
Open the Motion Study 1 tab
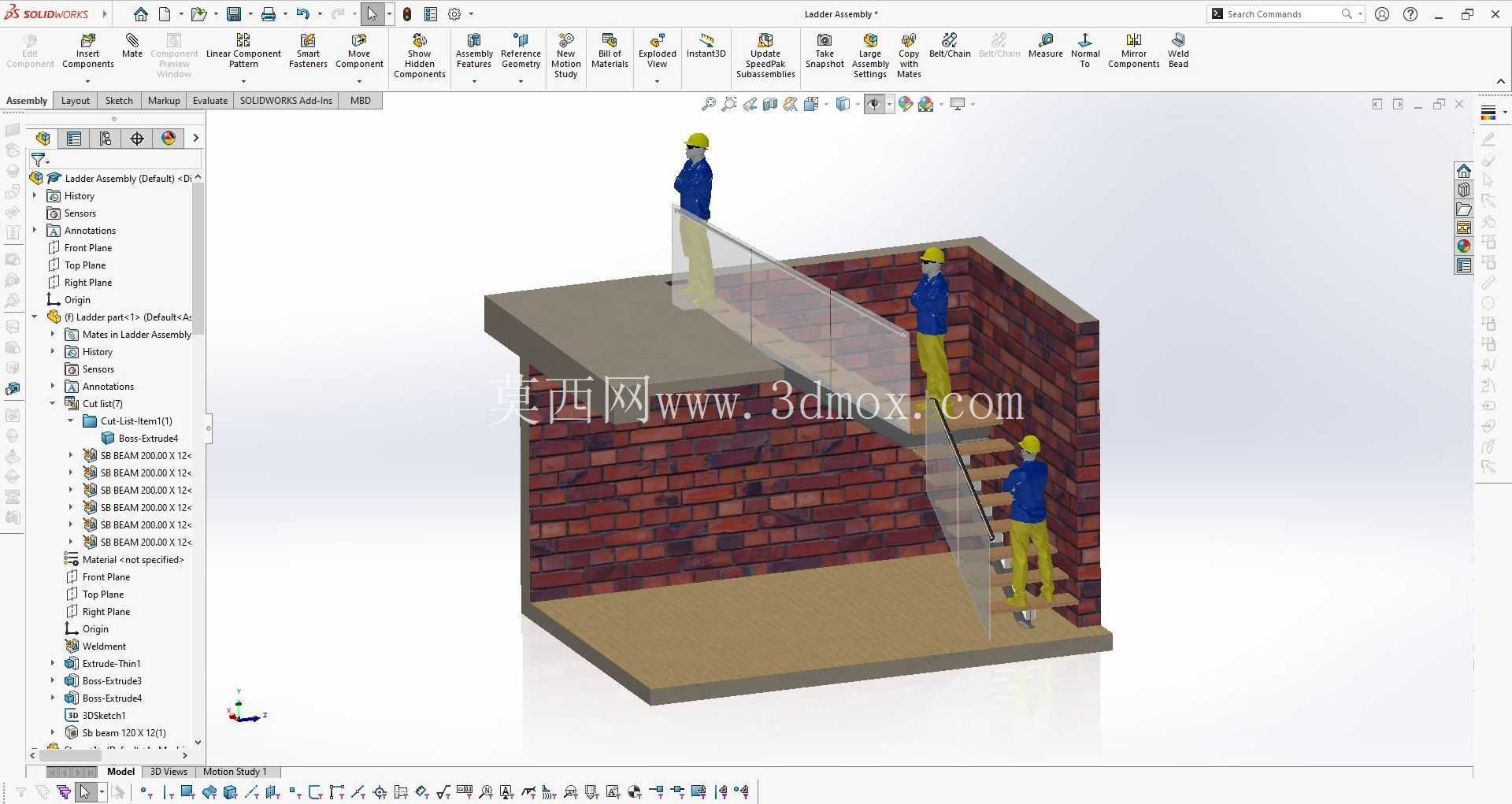(235, 772)
